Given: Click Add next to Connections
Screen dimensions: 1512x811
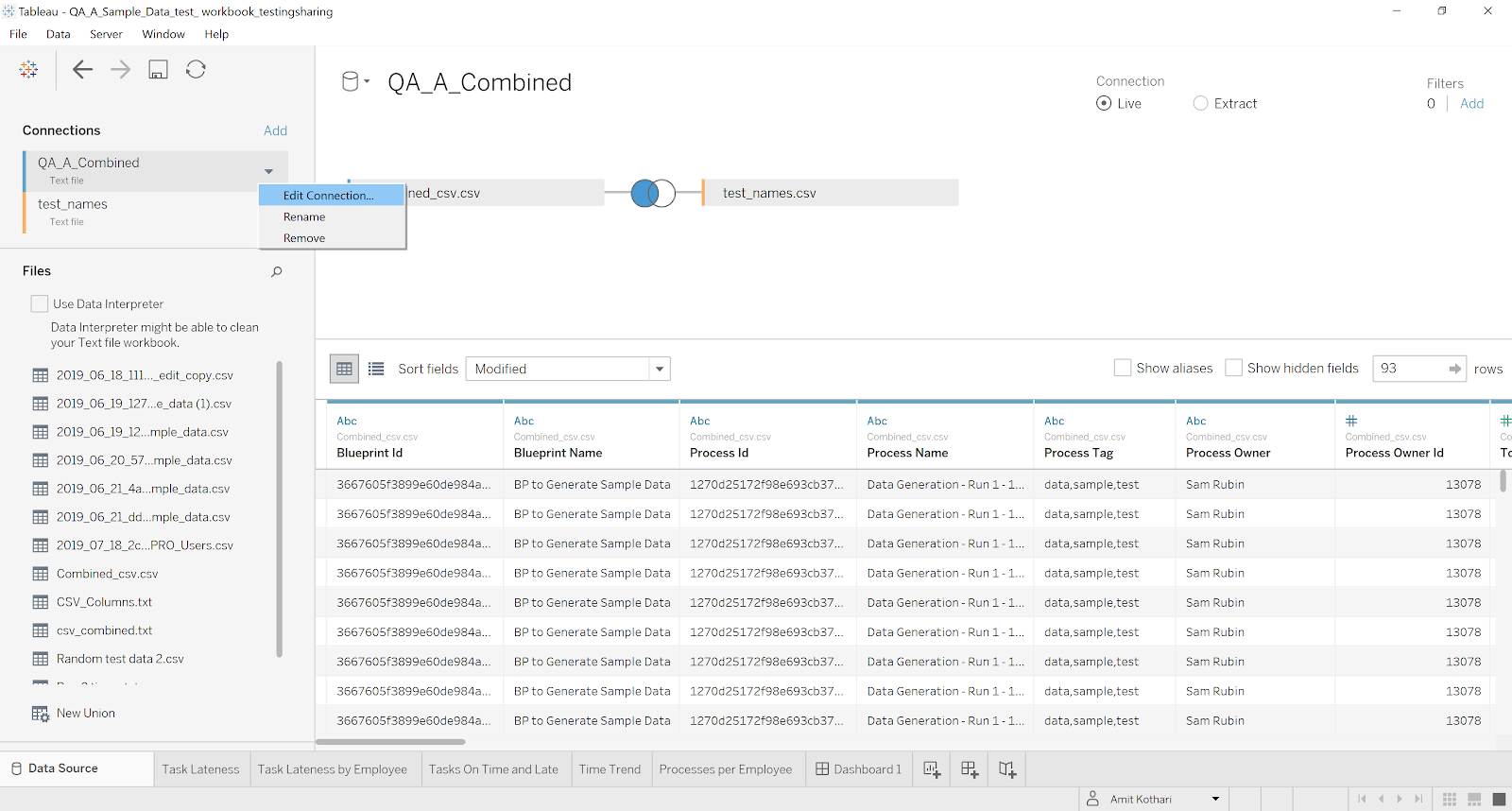Looking at the screenshot, I should [275, 130].
